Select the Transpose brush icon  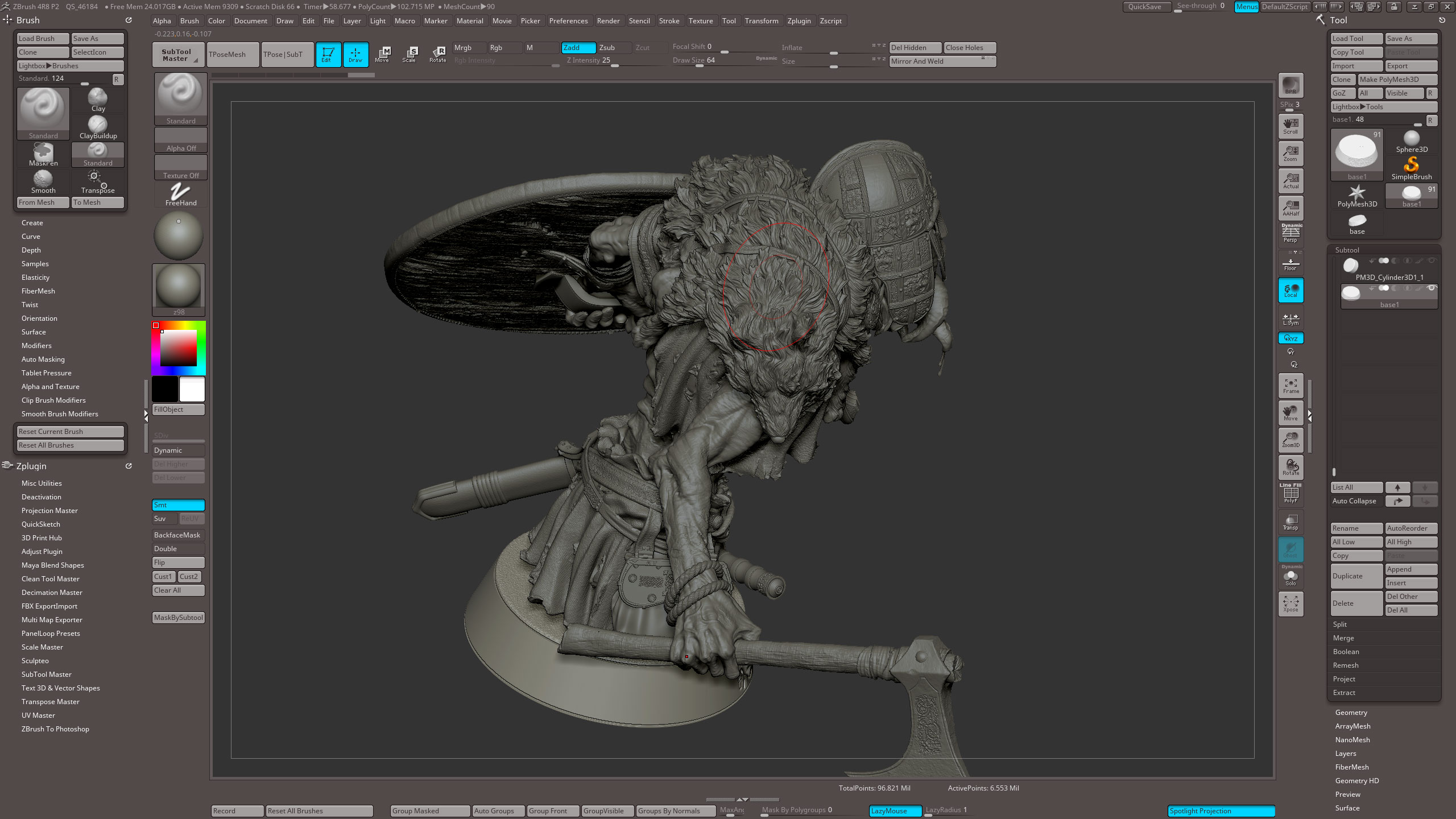[98, 182]
